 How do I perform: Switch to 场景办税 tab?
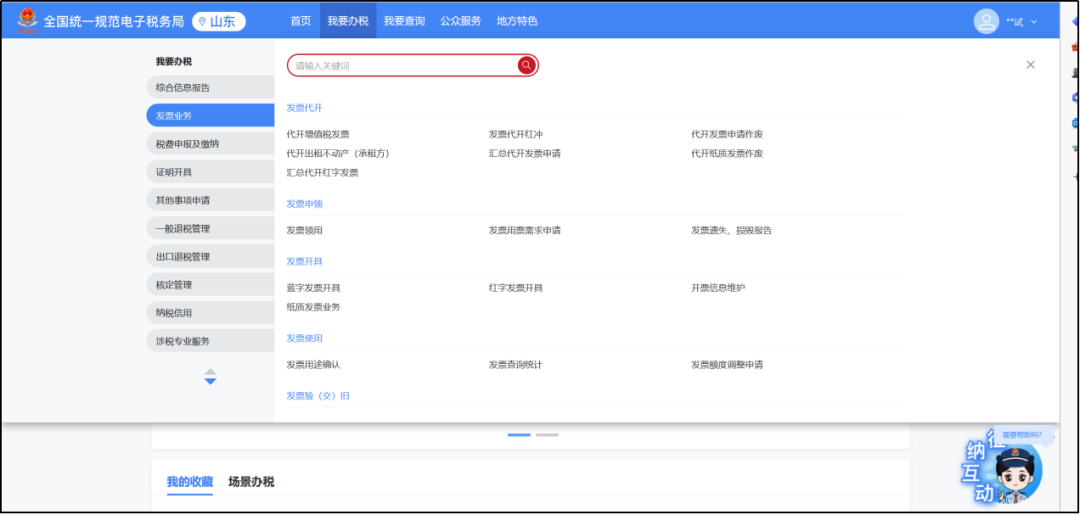click(x=251, y=482)
